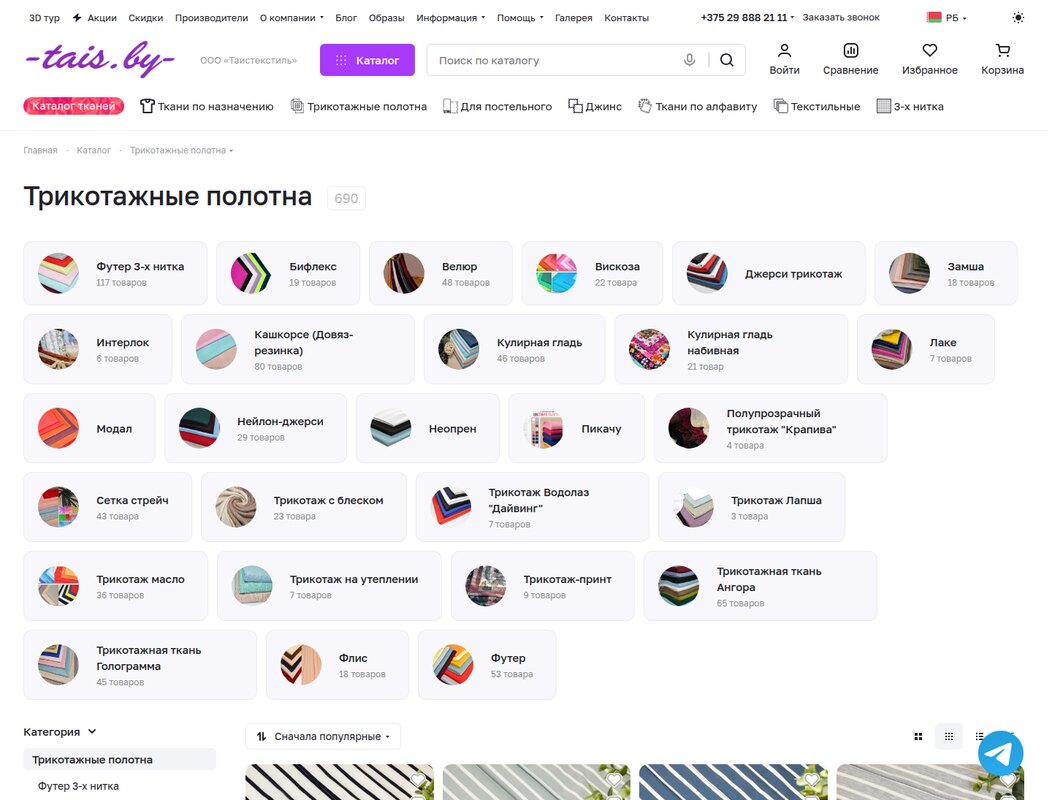Image resolution: width=1052 pixels, height=800 pixels.
Task: Open the Бифлекс category tile
Action: click(288, 273)
